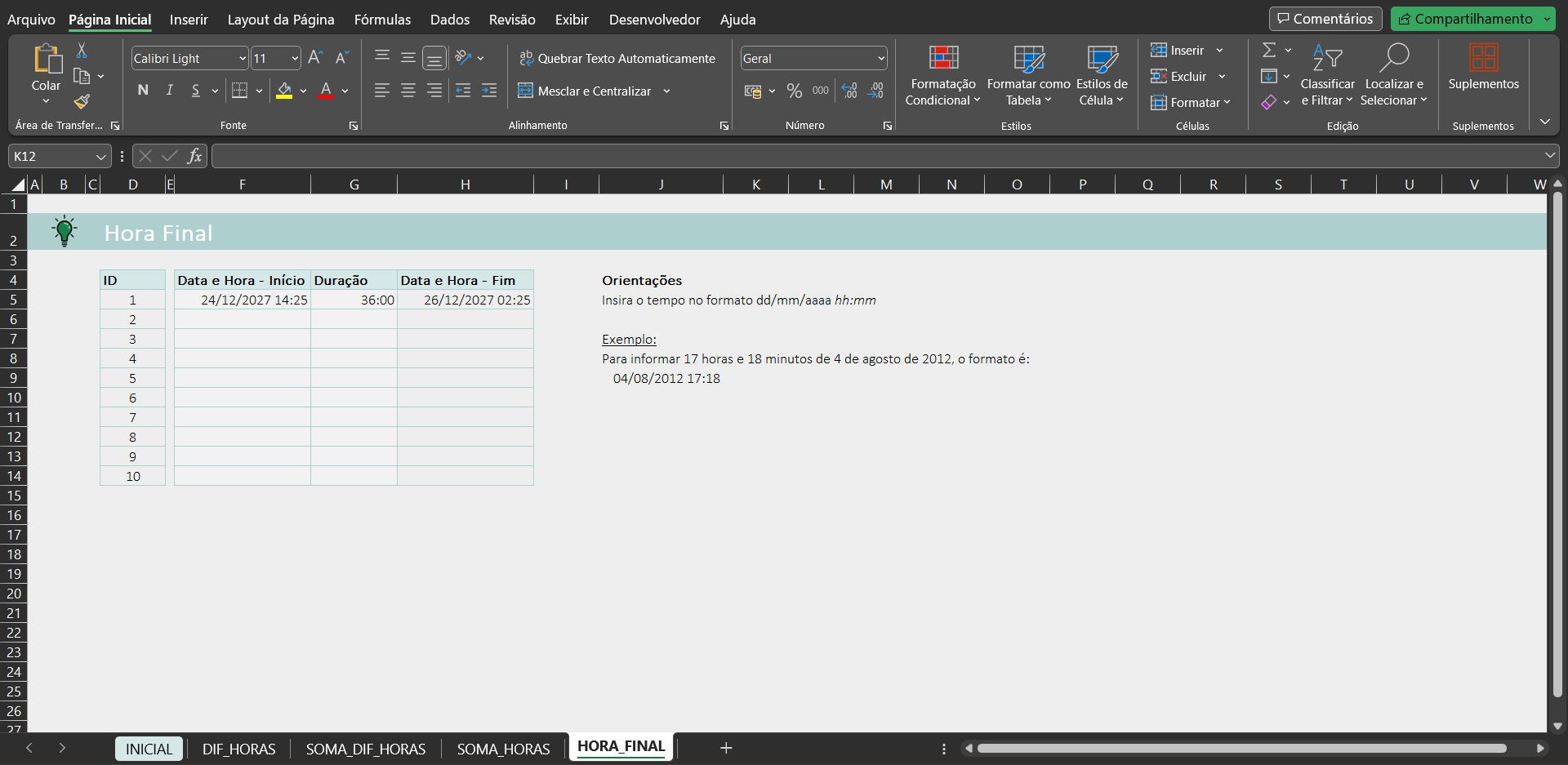Click the increase decimal places icon
This screenshot has width=1568, height=765.
click(x=849, y=91)
